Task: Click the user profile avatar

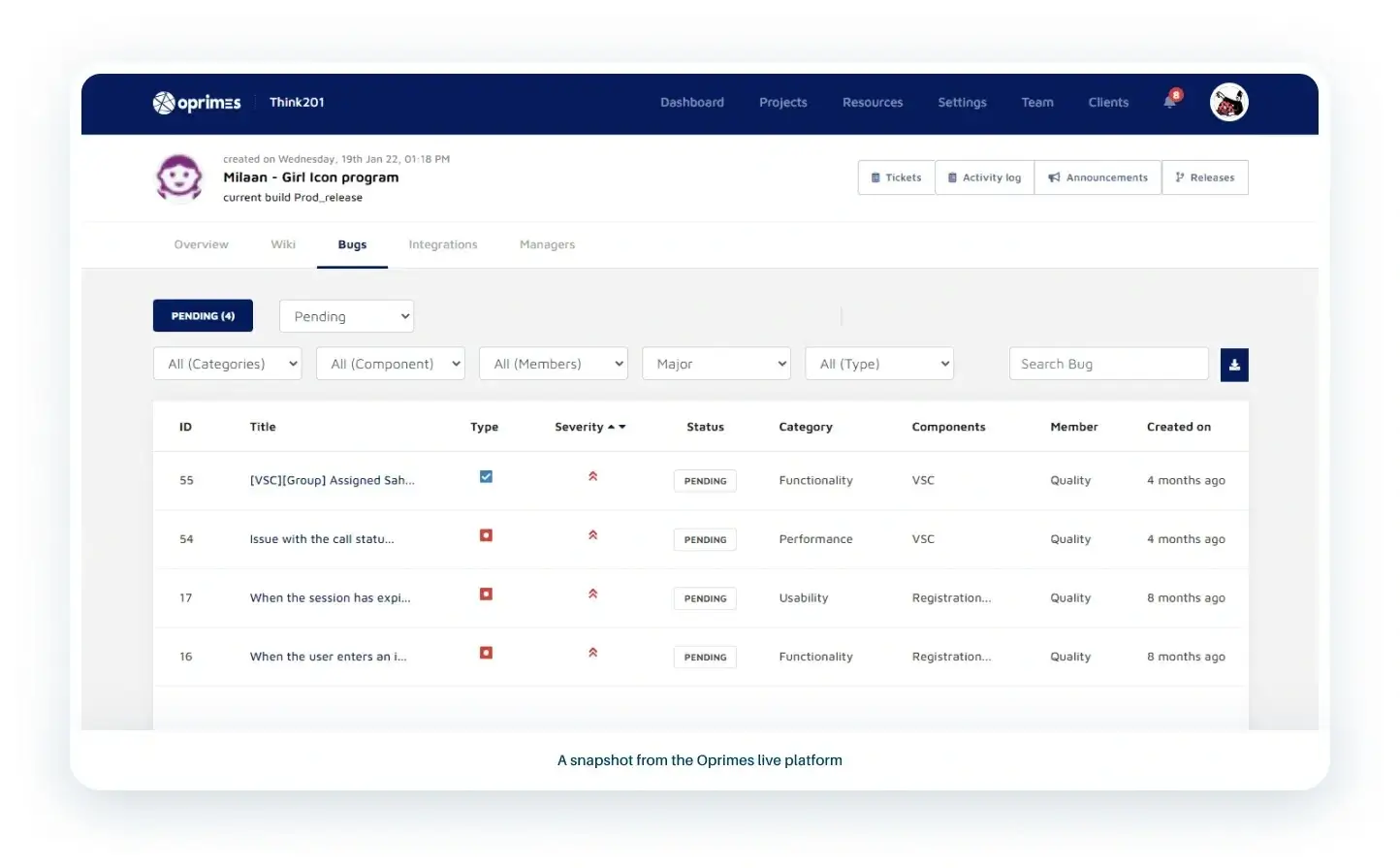Action: pyautogui.click(x=1228, y=102)
